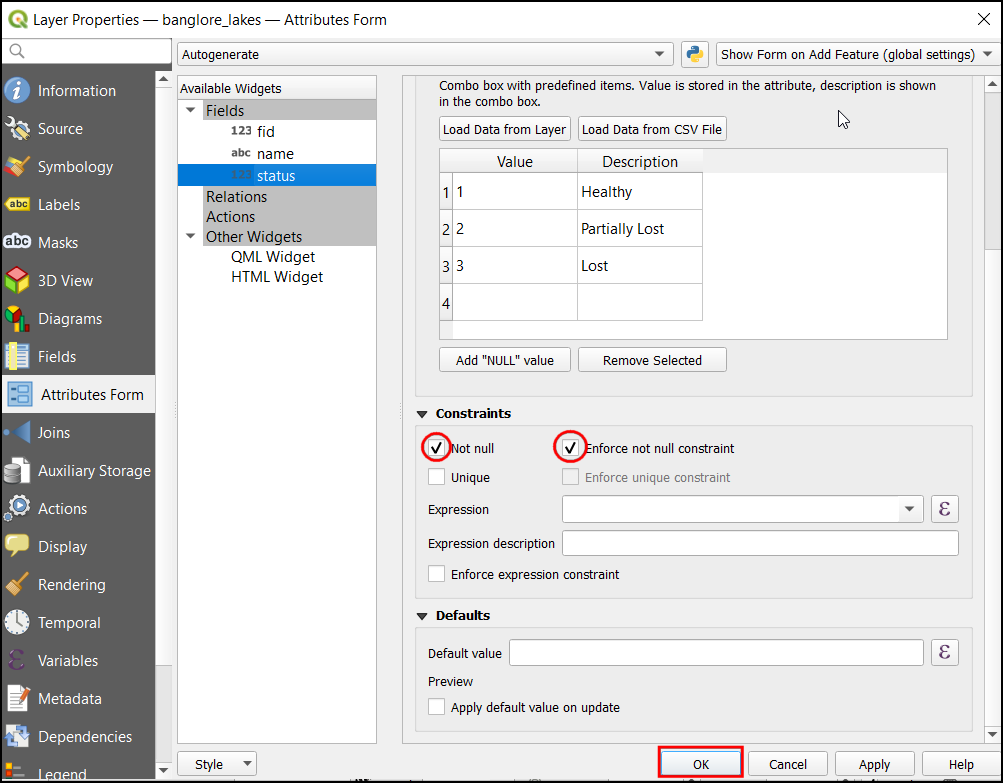The width and height of the screenshot is (1003, 783).
Task: Select the Display speech bubble icon
Action: (17, 546)
